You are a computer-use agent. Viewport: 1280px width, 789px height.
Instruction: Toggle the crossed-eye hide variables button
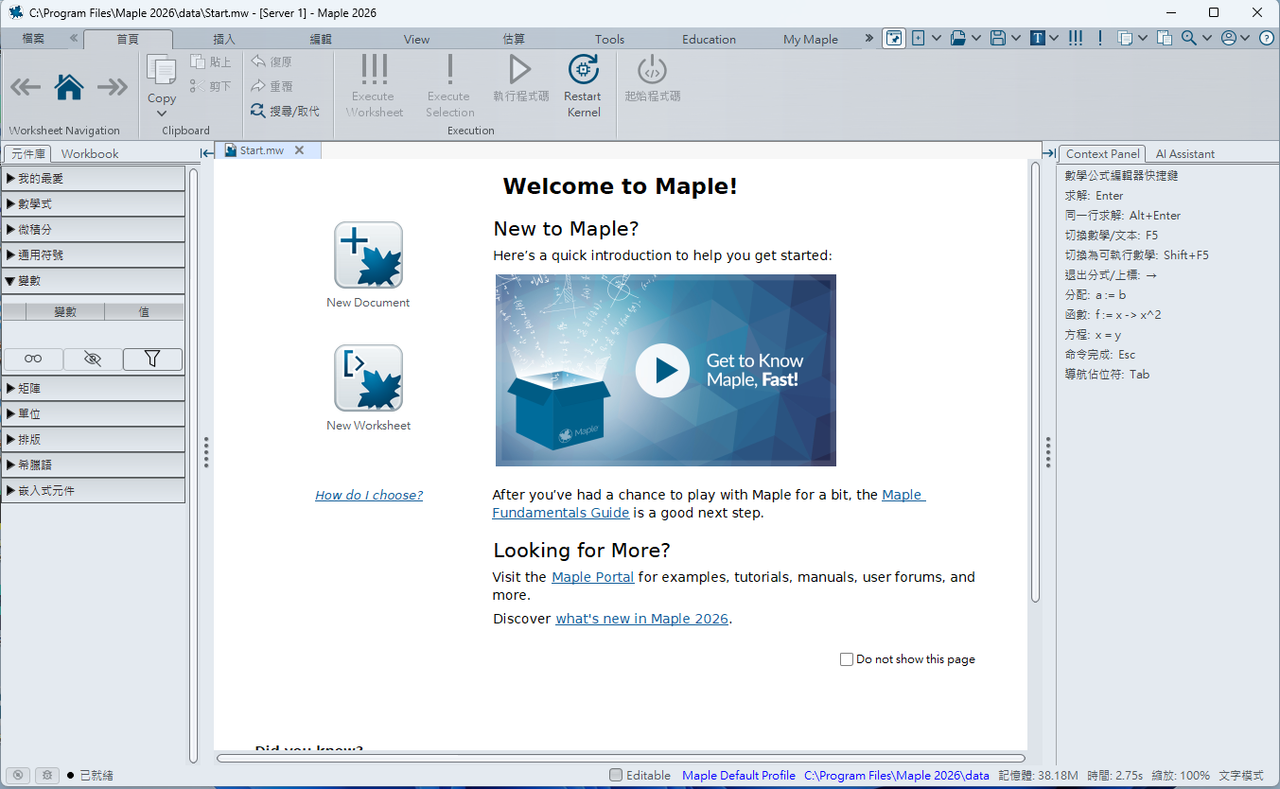coord(93,359)
